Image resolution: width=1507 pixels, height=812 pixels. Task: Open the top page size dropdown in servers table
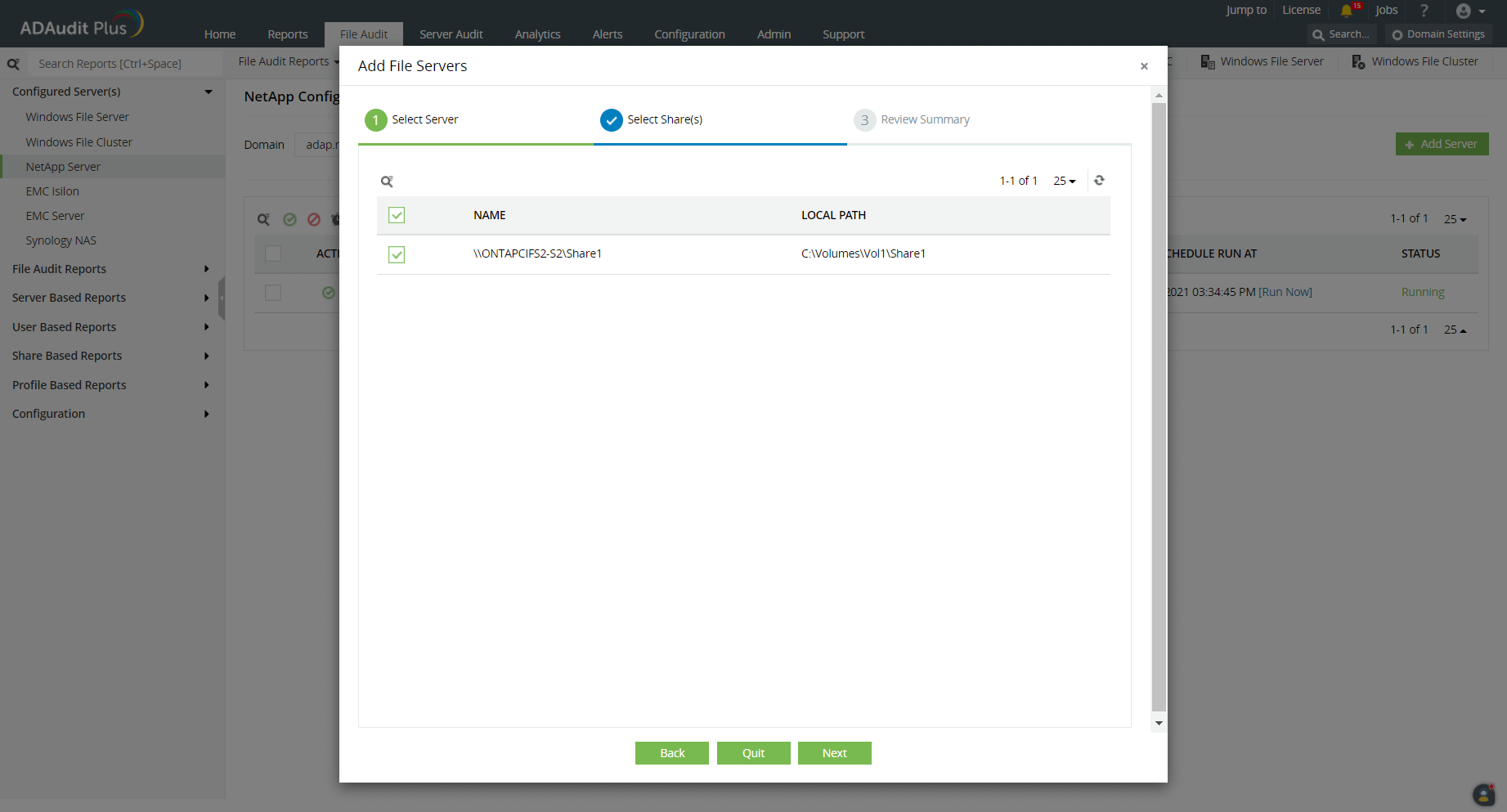pyautogui.click(x=1455, y=219)
